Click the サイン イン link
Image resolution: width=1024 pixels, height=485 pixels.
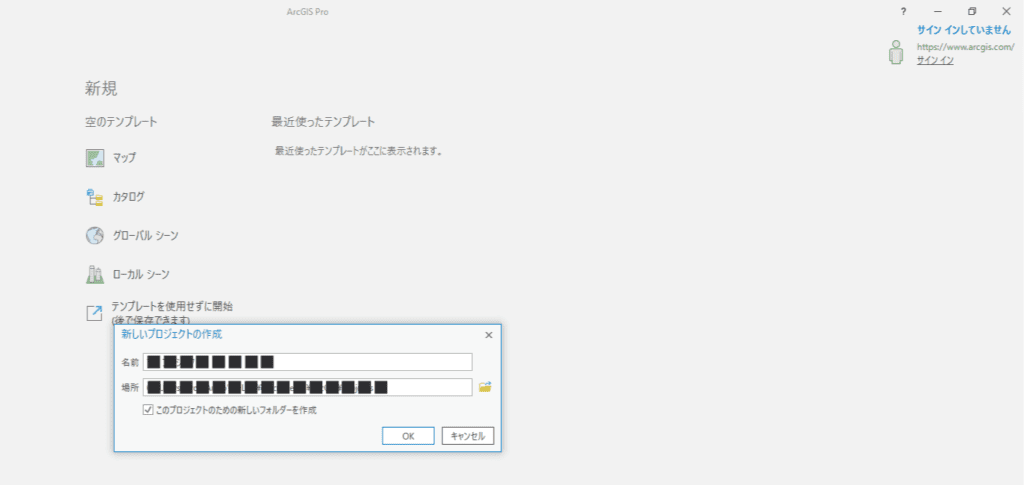[x=935, y=60]
